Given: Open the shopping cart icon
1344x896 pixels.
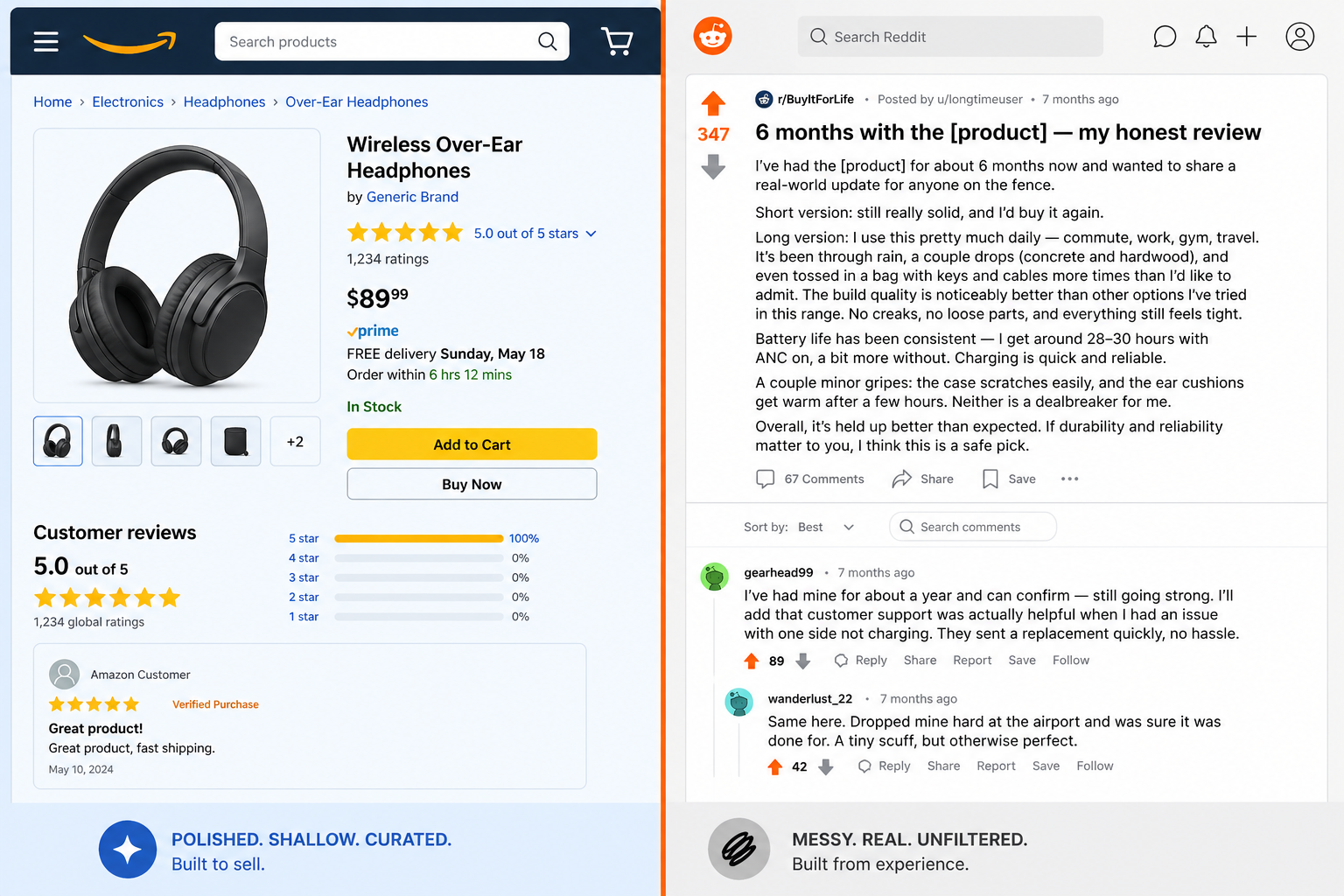Looking at the screenshot, I should [617, 41].
